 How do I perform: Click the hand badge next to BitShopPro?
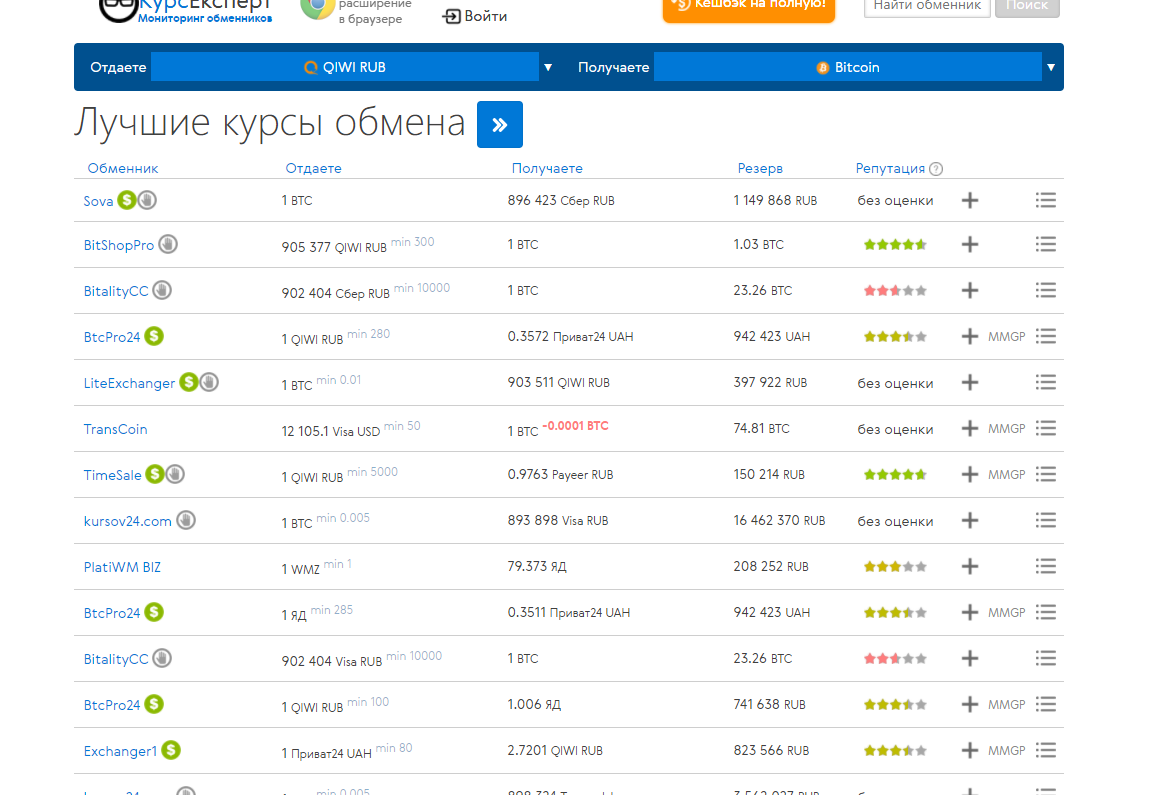tap(168, 244)
